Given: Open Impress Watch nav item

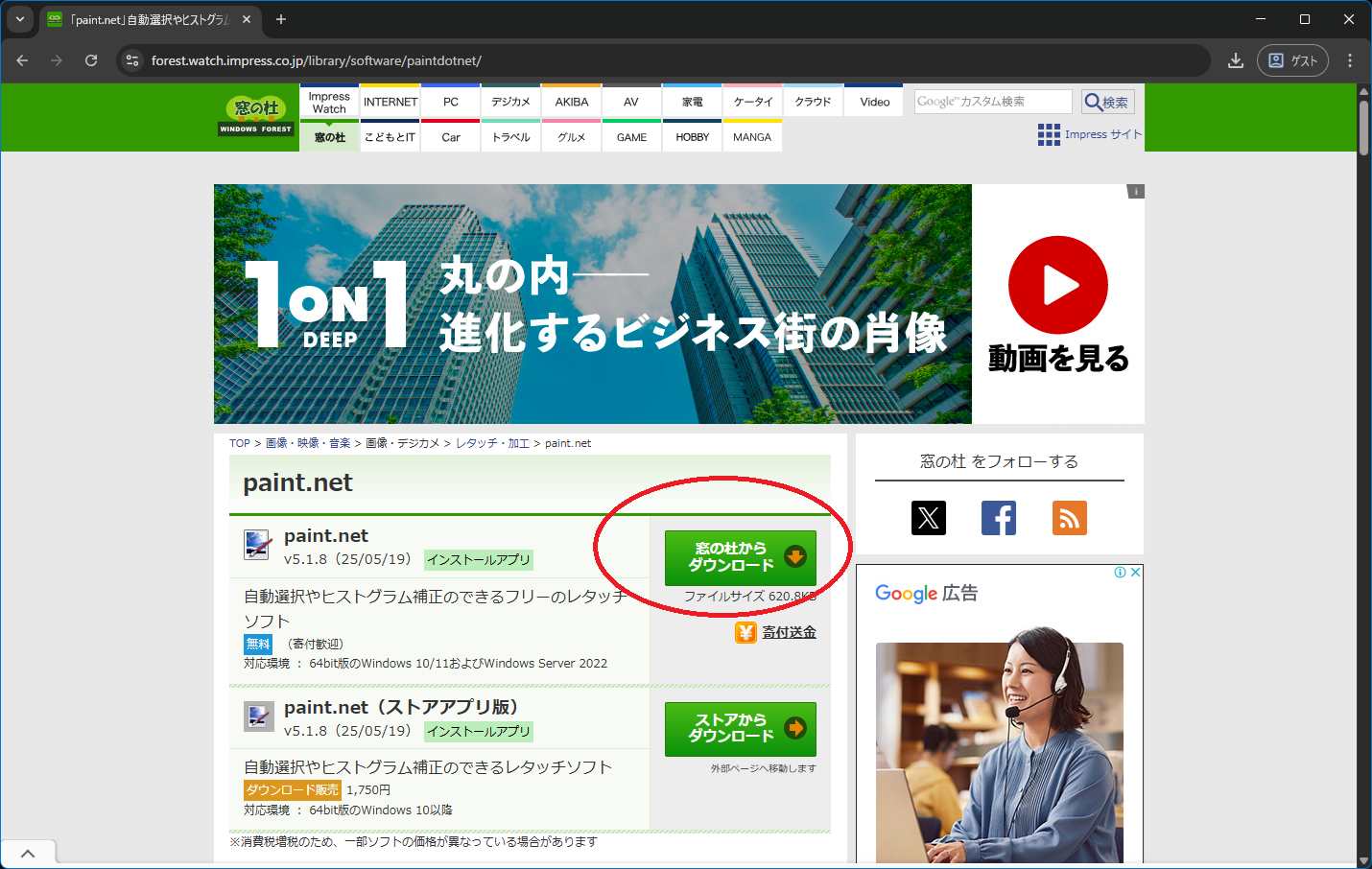Looking at the screenshot, I should coord(329,102).
